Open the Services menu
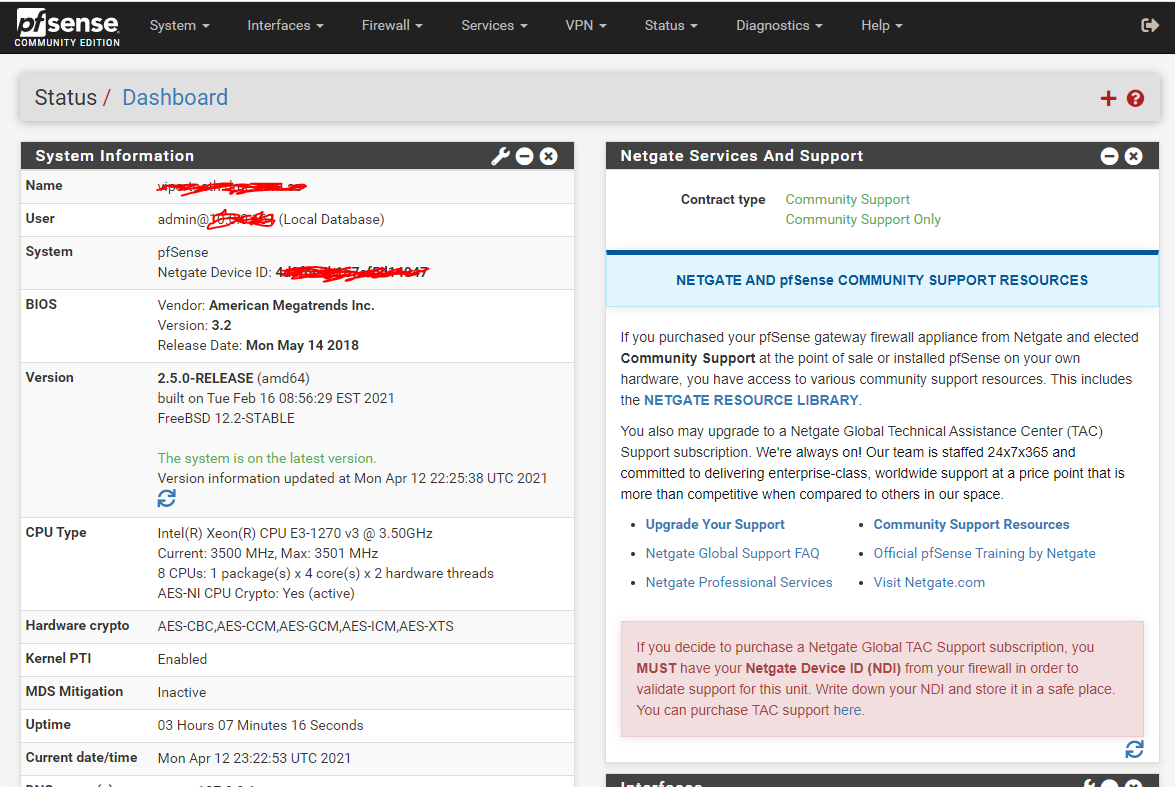 point(495,25)
